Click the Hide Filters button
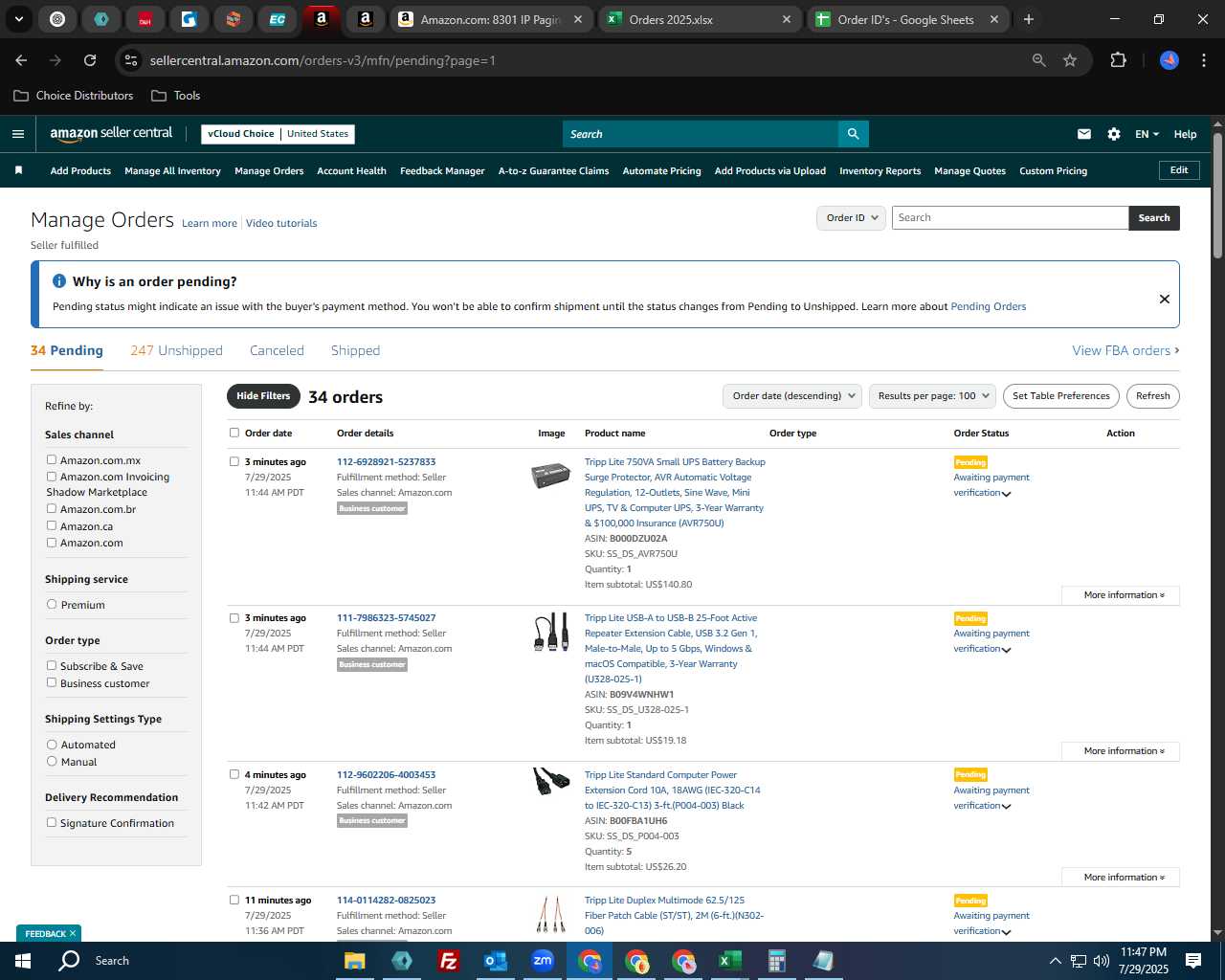Image resolution: width=1225 pixels, height=980 pixels. pos(263,396)
